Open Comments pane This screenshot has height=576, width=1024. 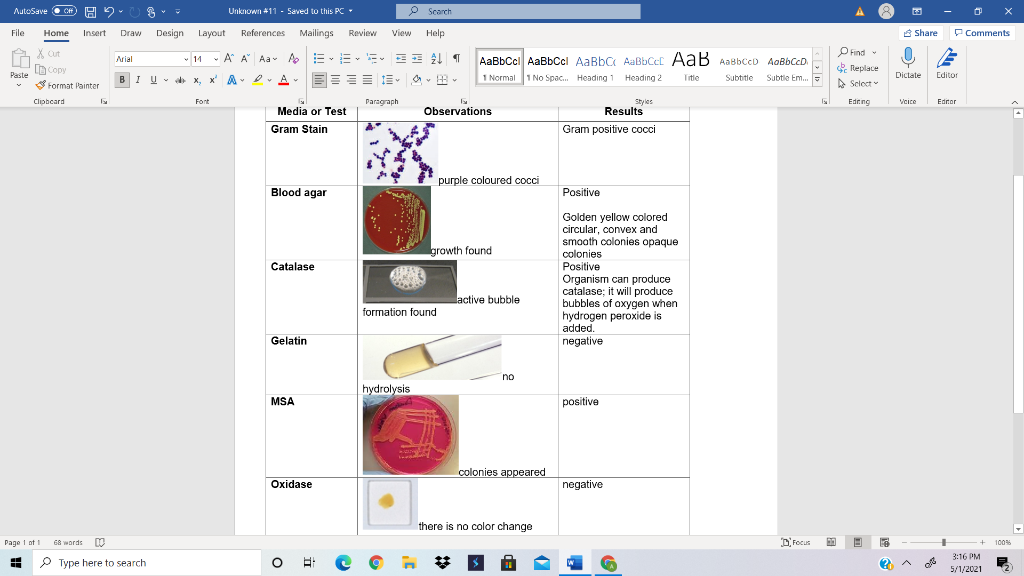click(981, 32)
